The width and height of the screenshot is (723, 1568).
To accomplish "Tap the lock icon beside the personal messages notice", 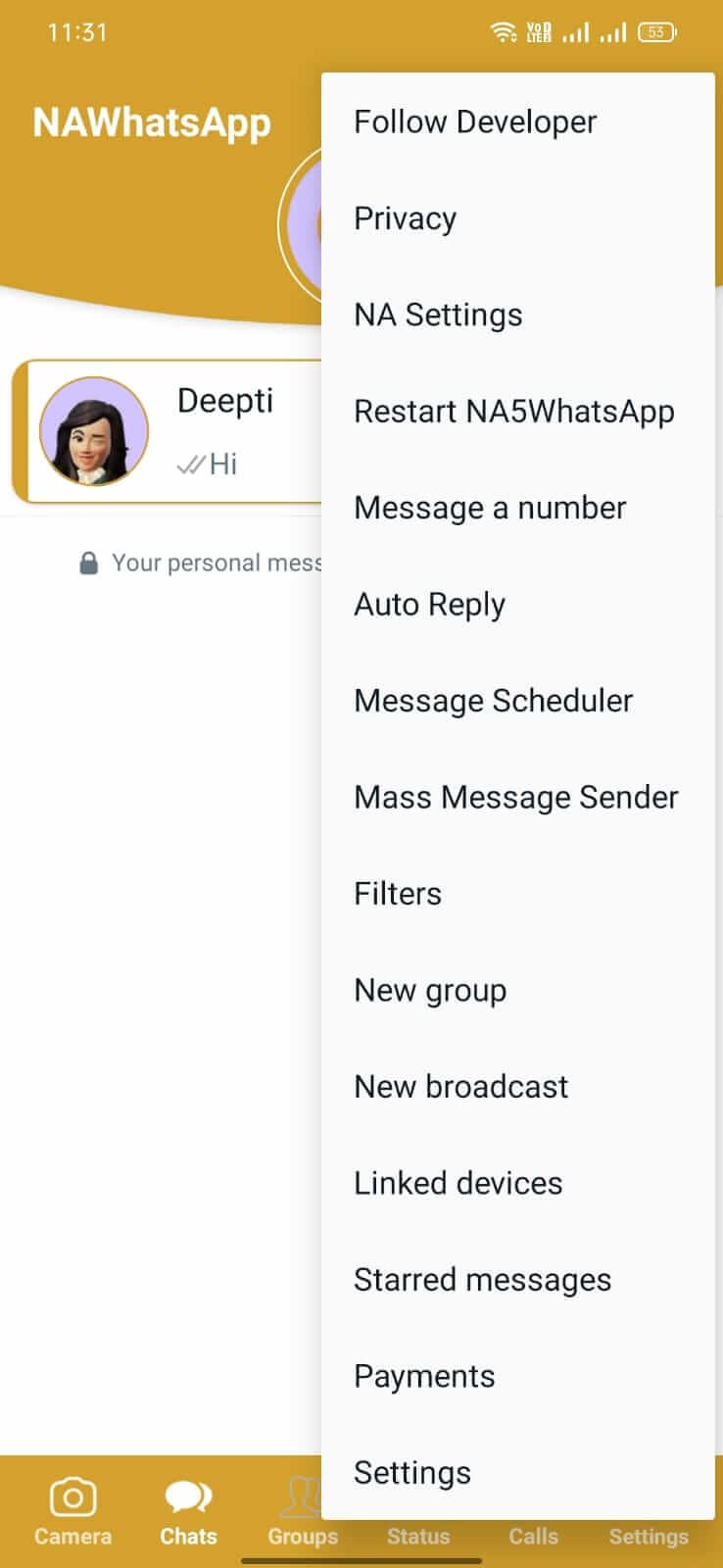I will coord(88,563).
